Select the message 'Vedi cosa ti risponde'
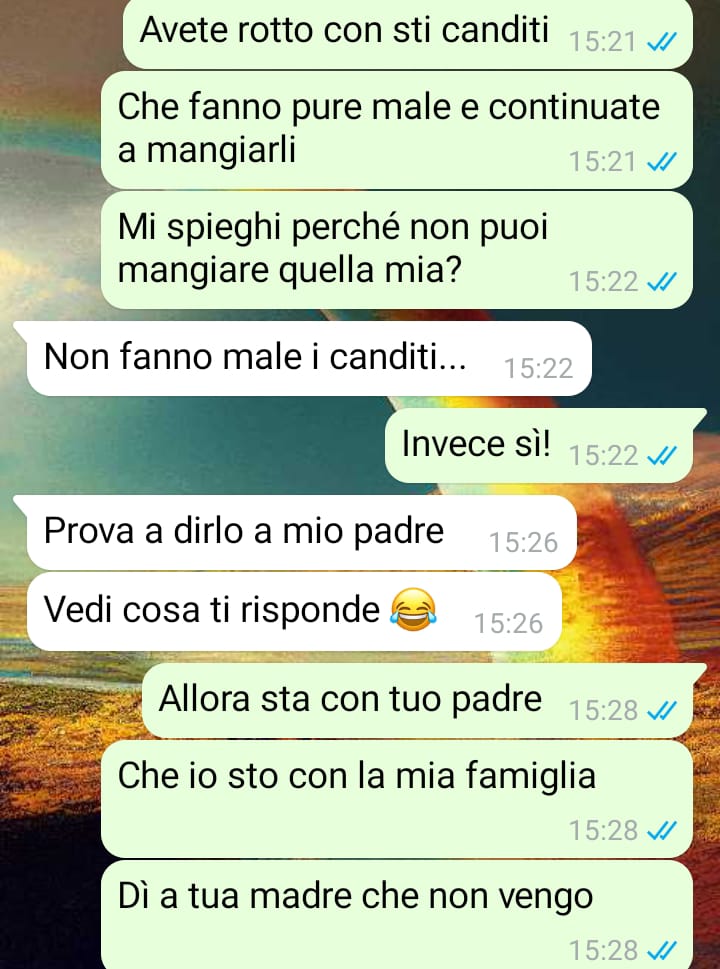 coord(294,611)
